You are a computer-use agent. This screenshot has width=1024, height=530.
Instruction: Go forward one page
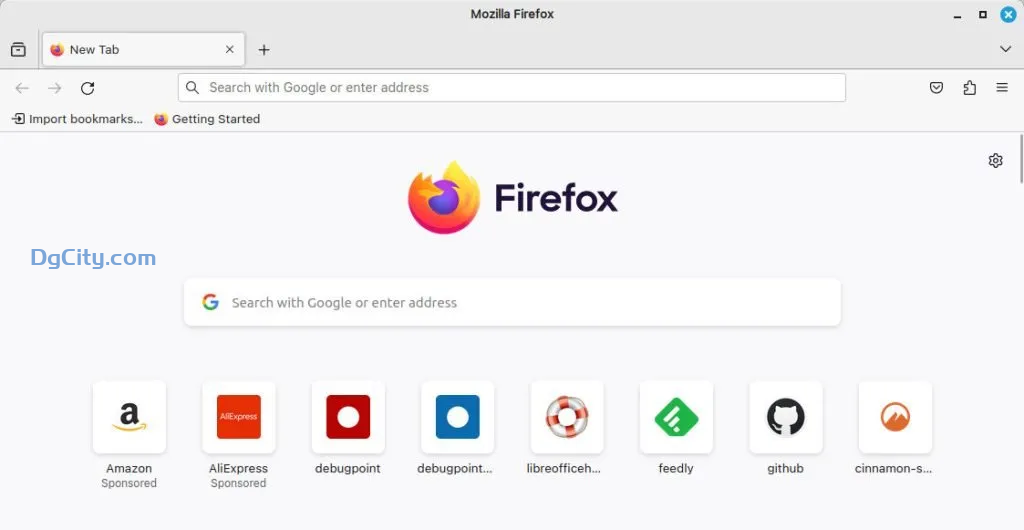[x=55, y=88]
